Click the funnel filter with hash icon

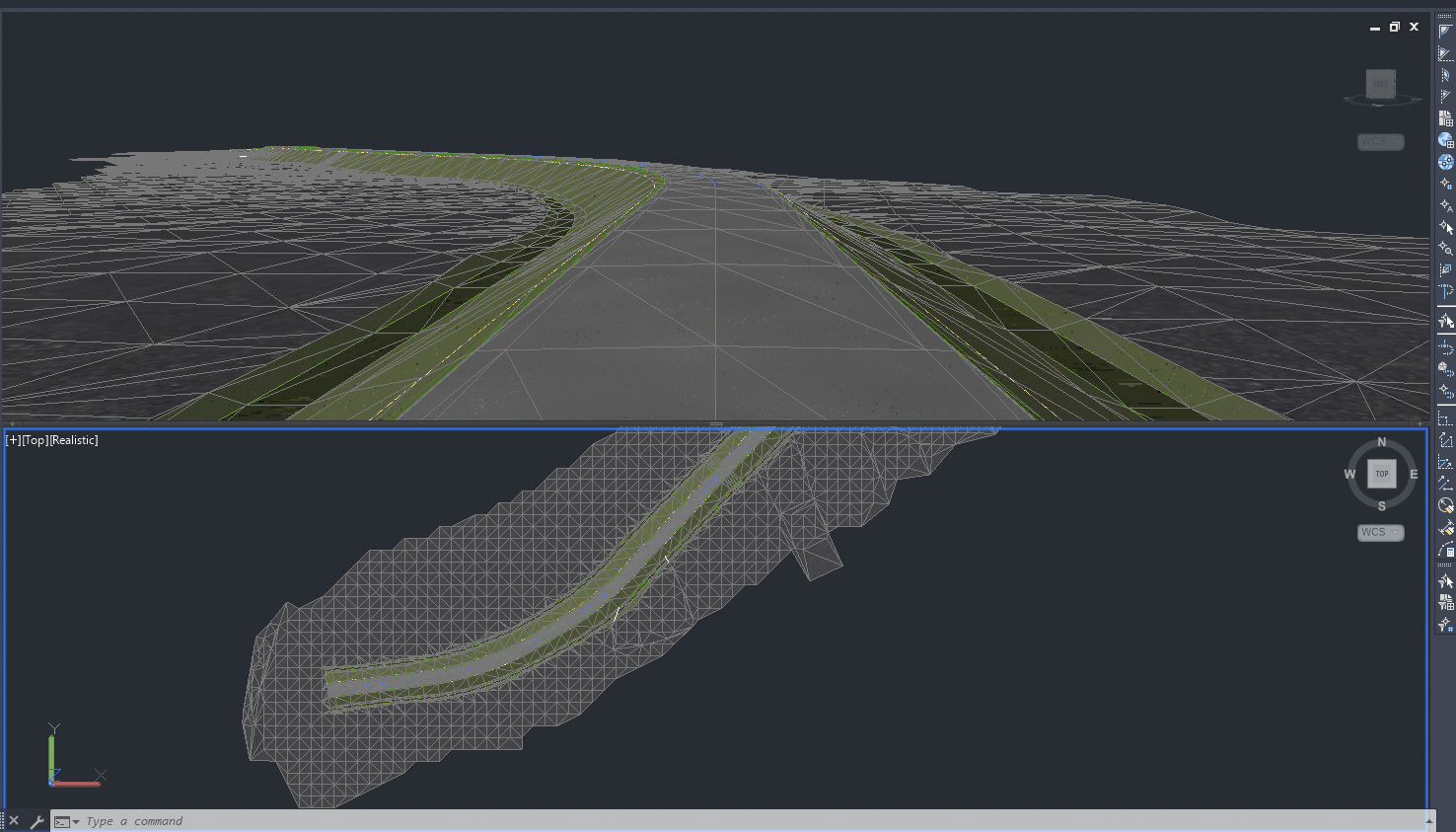pos(1446,624)
